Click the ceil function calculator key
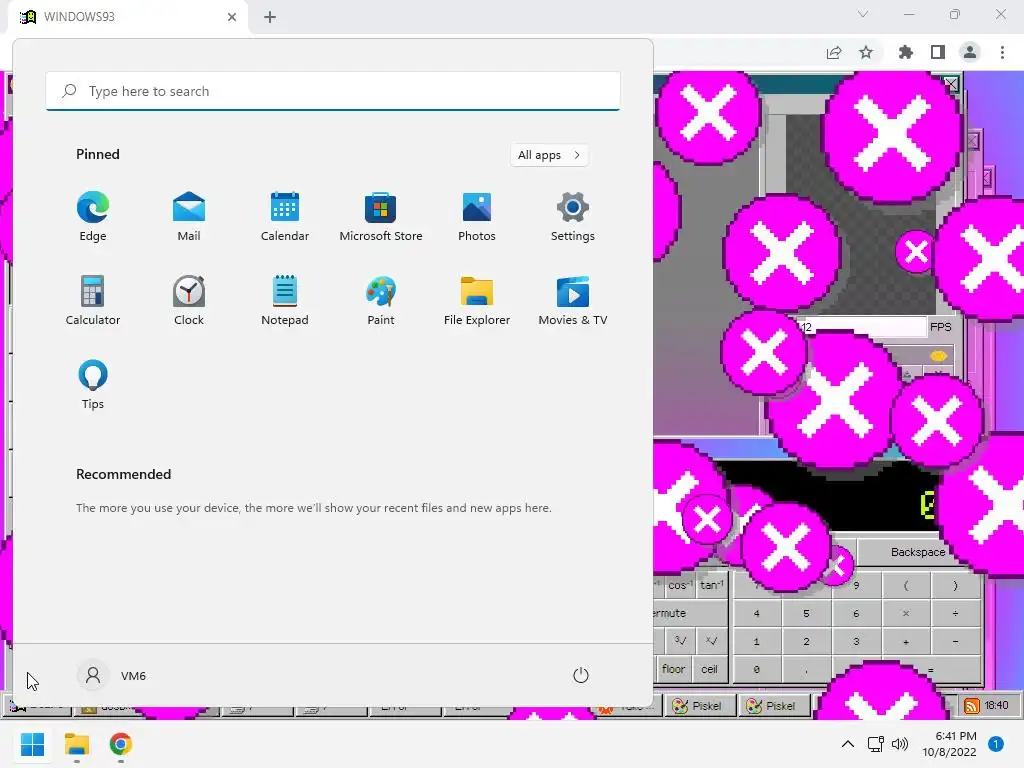 click(x=709, y=669)
